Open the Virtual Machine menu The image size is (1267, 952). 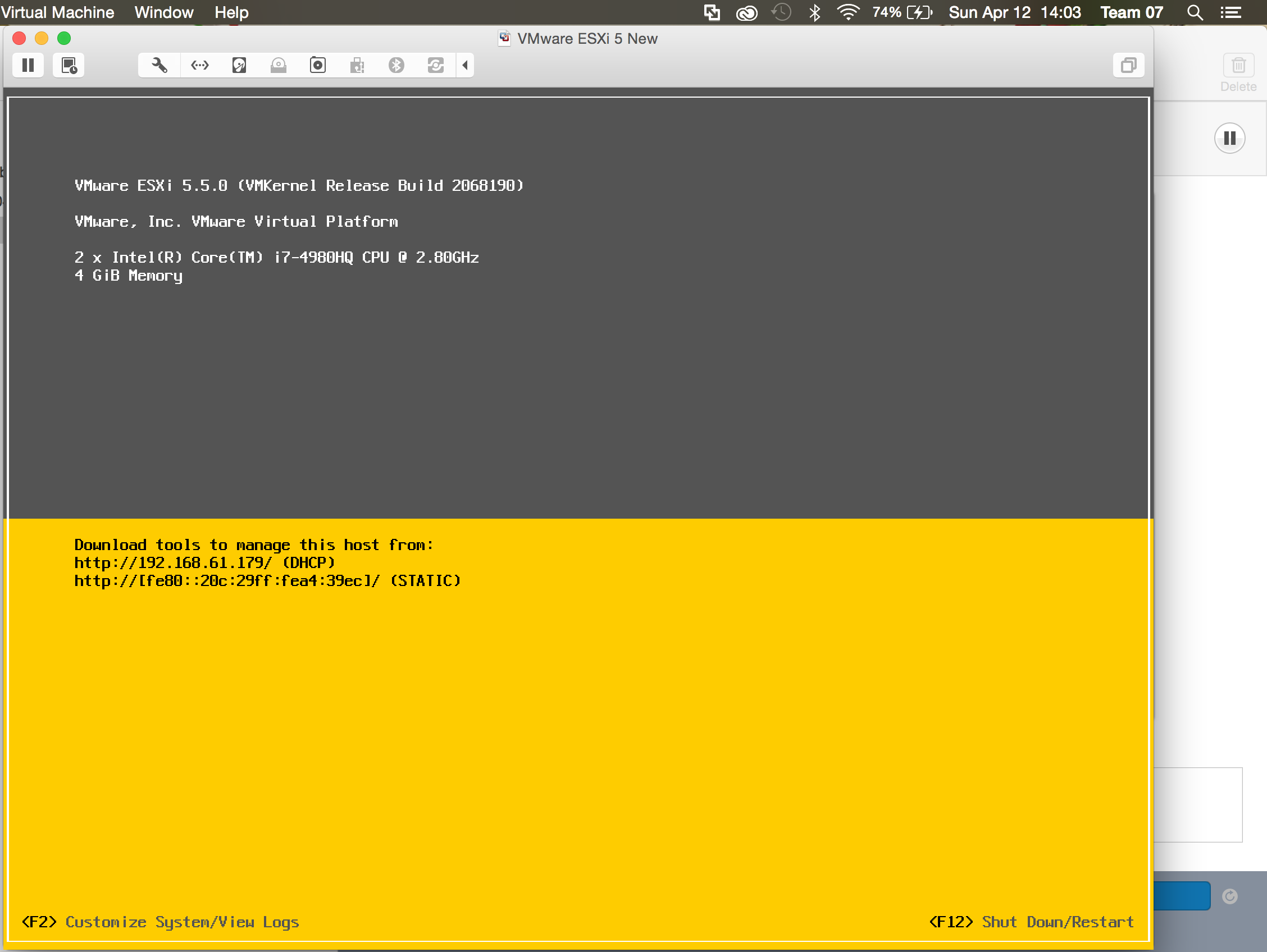(57, 12)
